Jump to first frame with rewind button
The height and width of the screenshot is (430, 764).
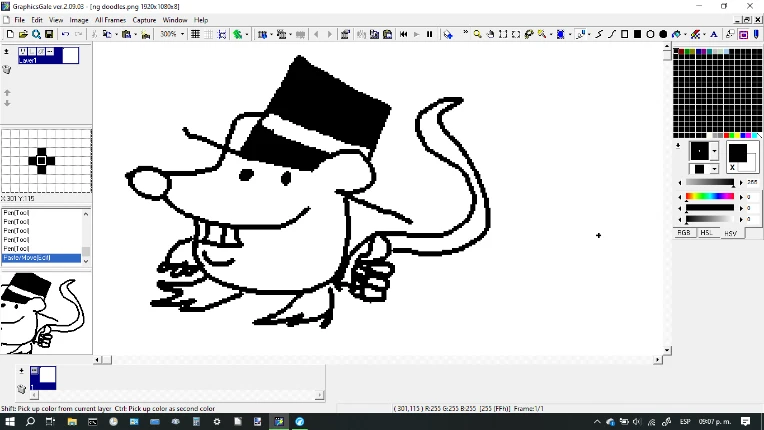pyautogui.click(x=403, y=34)
